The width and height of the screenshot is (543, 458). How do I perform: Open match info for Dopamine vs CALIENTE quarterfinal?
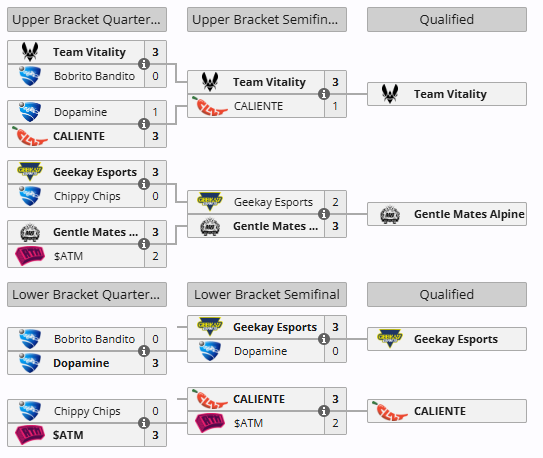(x=144, y=124)
